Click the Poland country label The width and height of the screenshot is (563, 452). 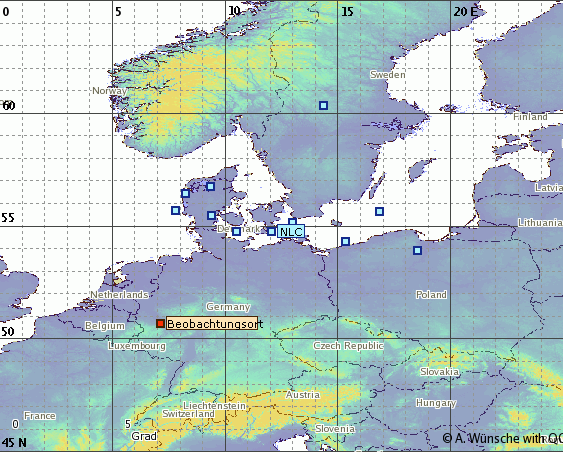tap(431, 295)
